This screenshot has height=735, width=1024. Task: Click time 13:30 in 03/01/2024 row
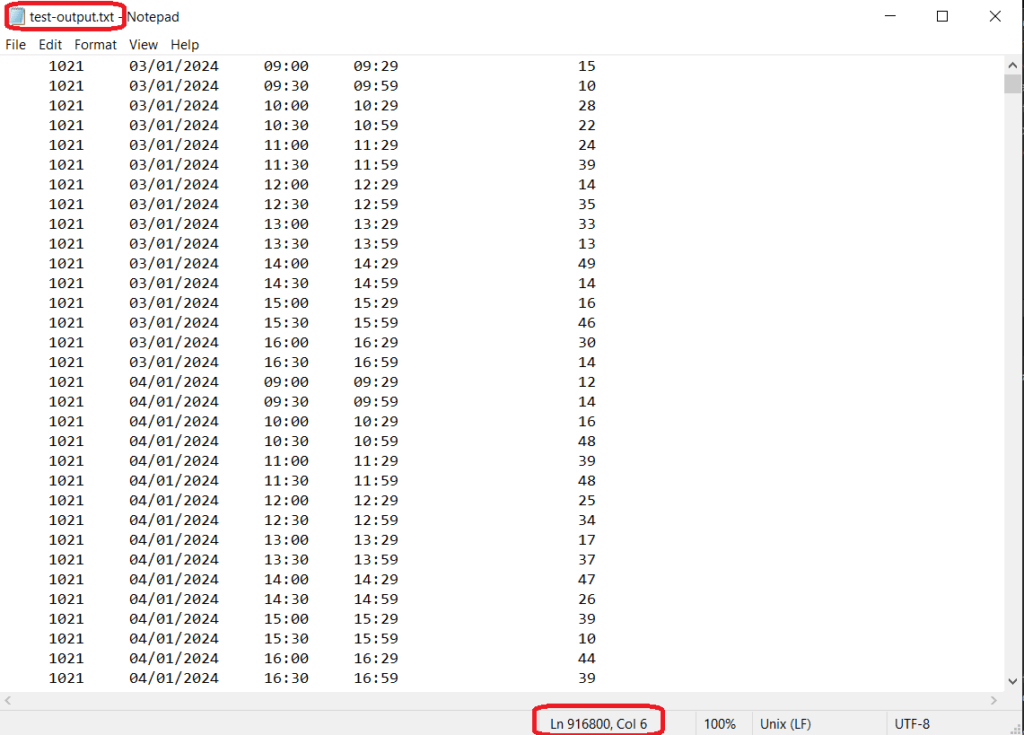pos(286,244)
